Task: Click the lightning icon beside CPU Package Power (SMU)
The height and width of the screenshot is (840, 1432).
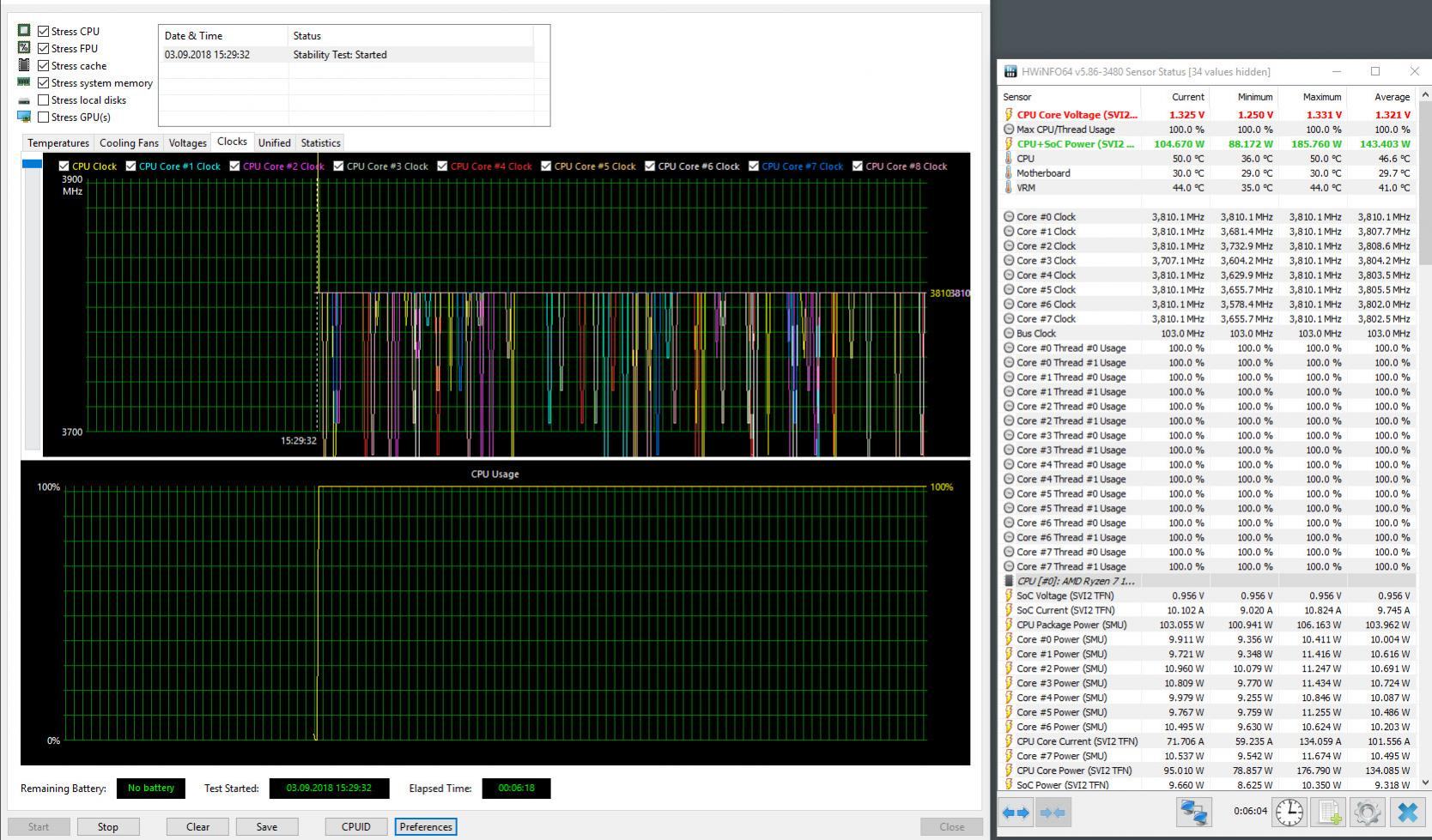Action: [x=1009, y=625]
